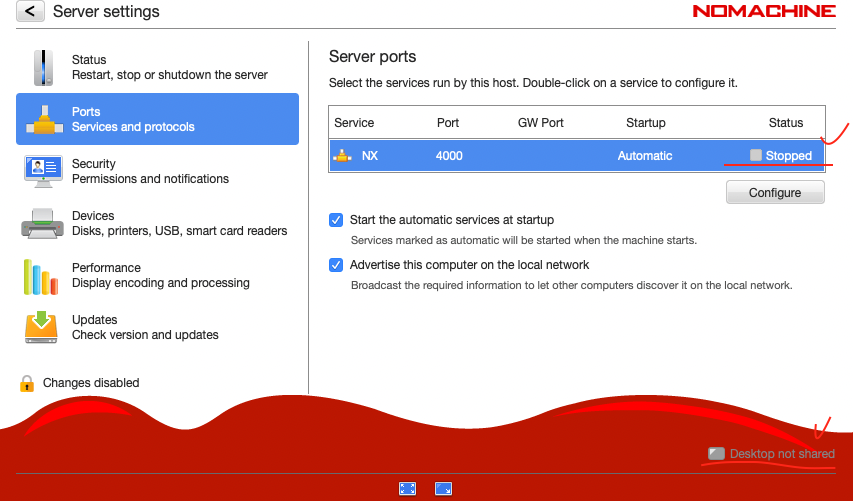The width and height of the screenshot is (853, 501).
Task: Open the Devices printer icon
Action: point(42,223)
